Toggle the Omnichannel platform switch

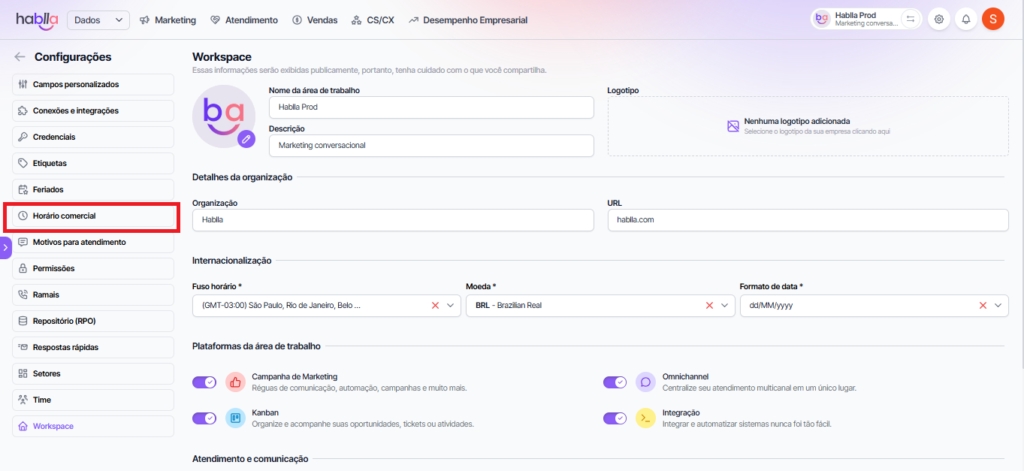614,381
